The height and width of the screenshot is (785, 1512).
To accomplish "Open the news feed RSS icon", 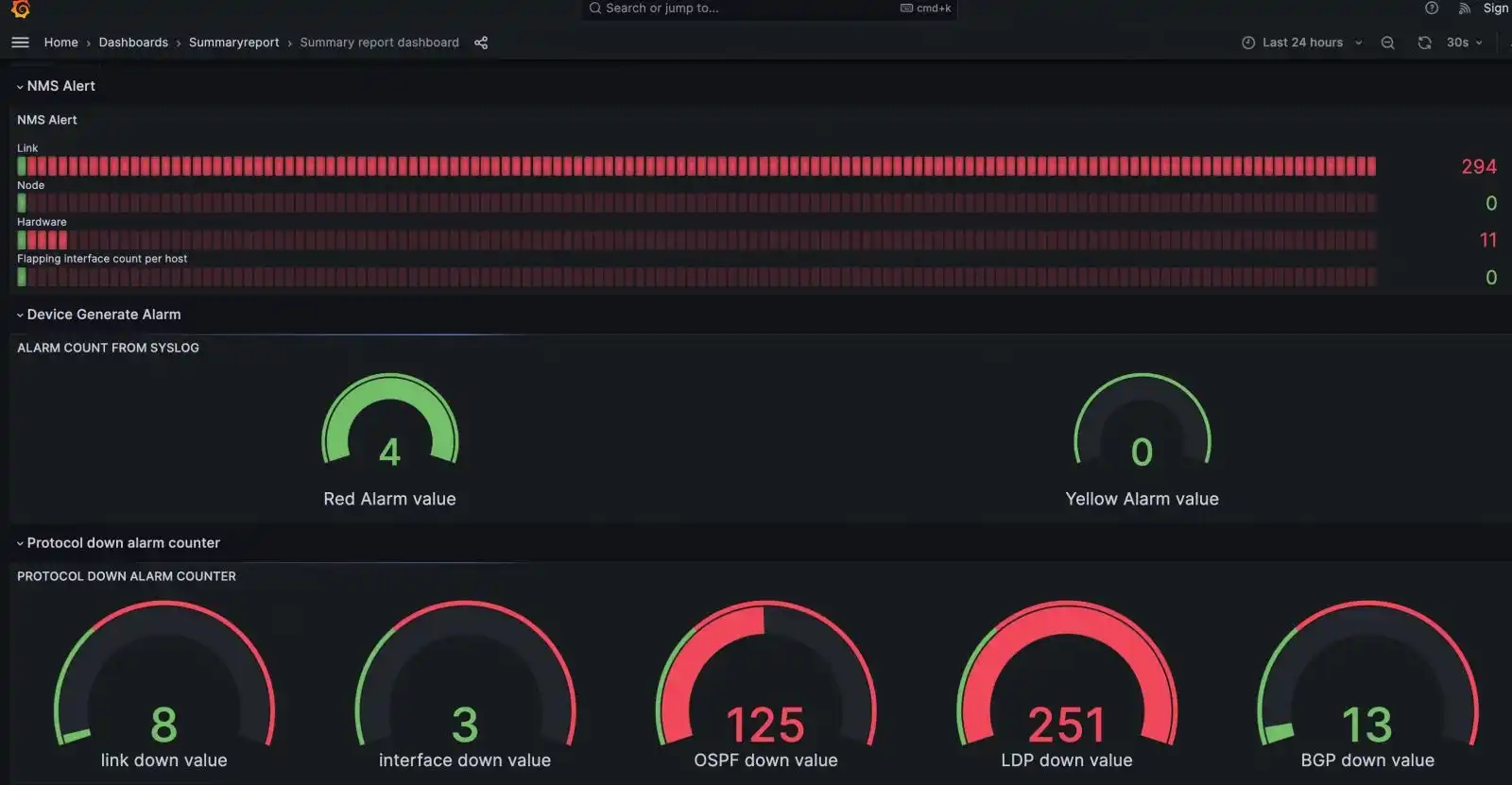I will point(1464,8).
